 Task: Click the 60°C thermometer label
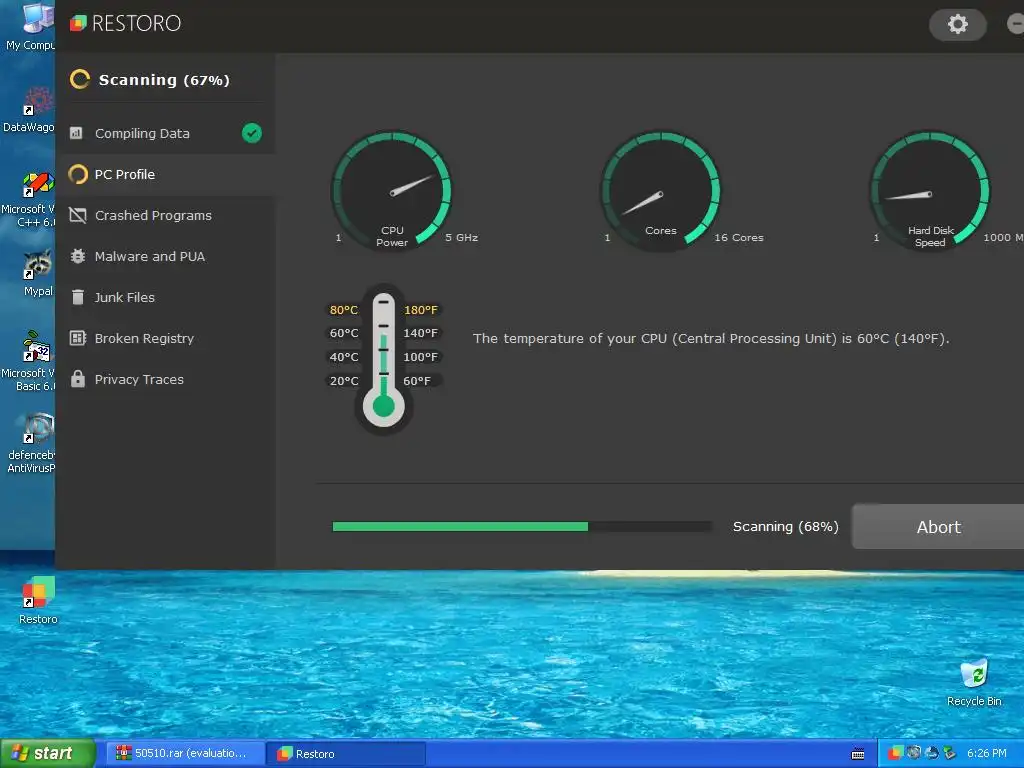tap(344, 333)
